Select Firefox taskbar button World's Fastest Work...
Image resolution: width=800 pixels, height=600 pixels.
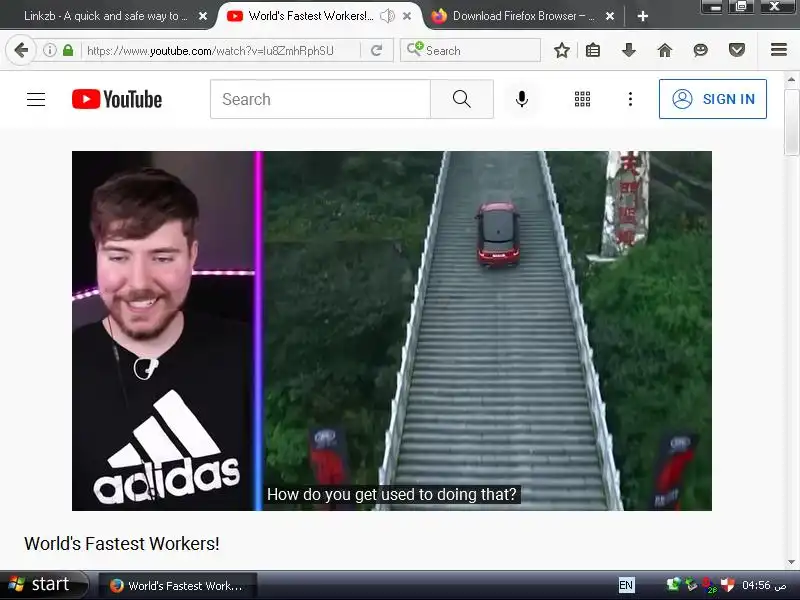177,585
